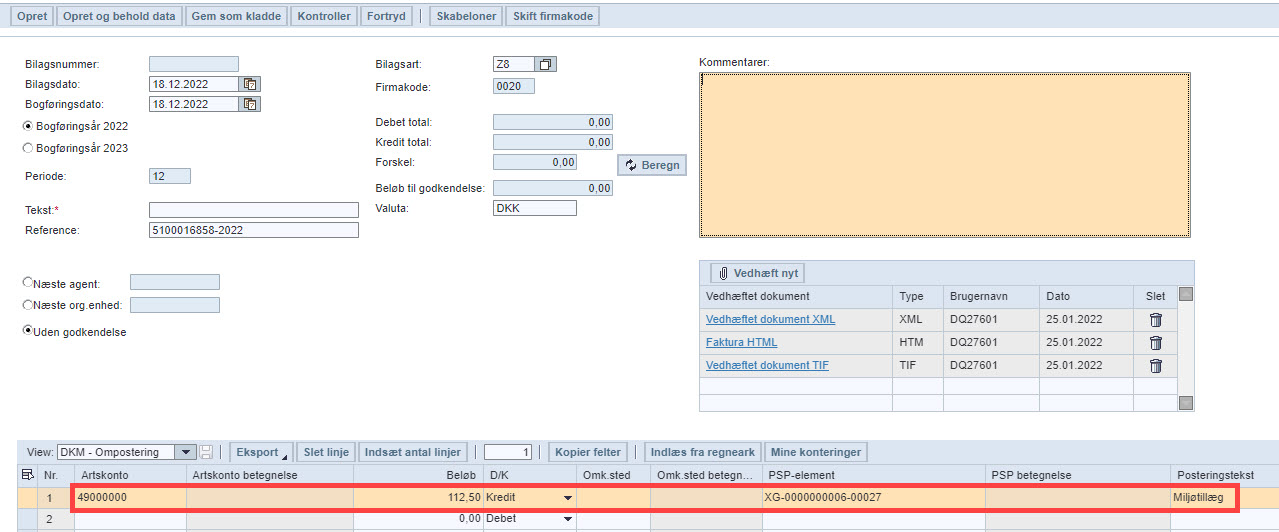Click the Beregn button

652,165
